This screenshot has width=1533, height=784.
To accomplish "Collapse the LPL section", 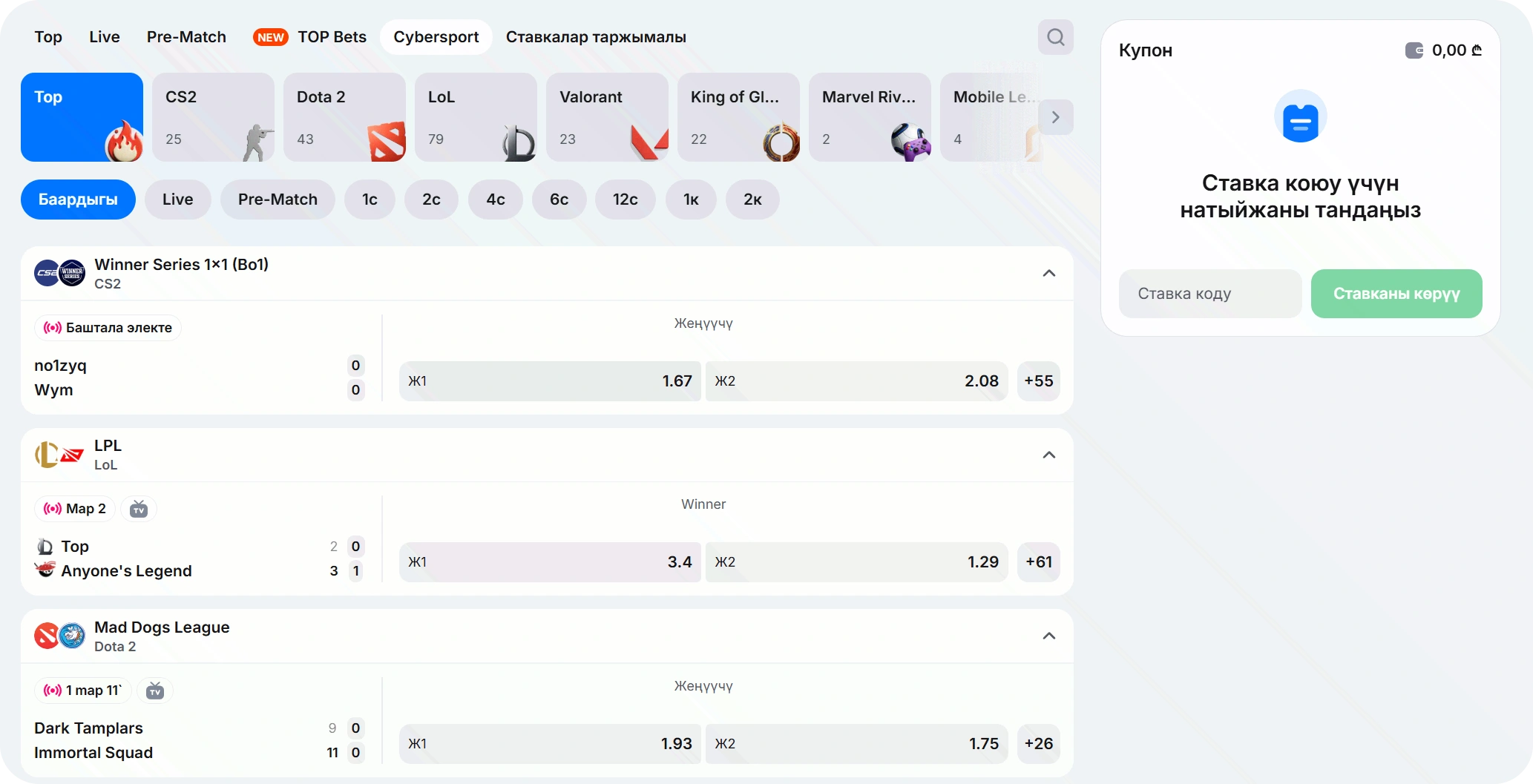I will point(1048,455).
